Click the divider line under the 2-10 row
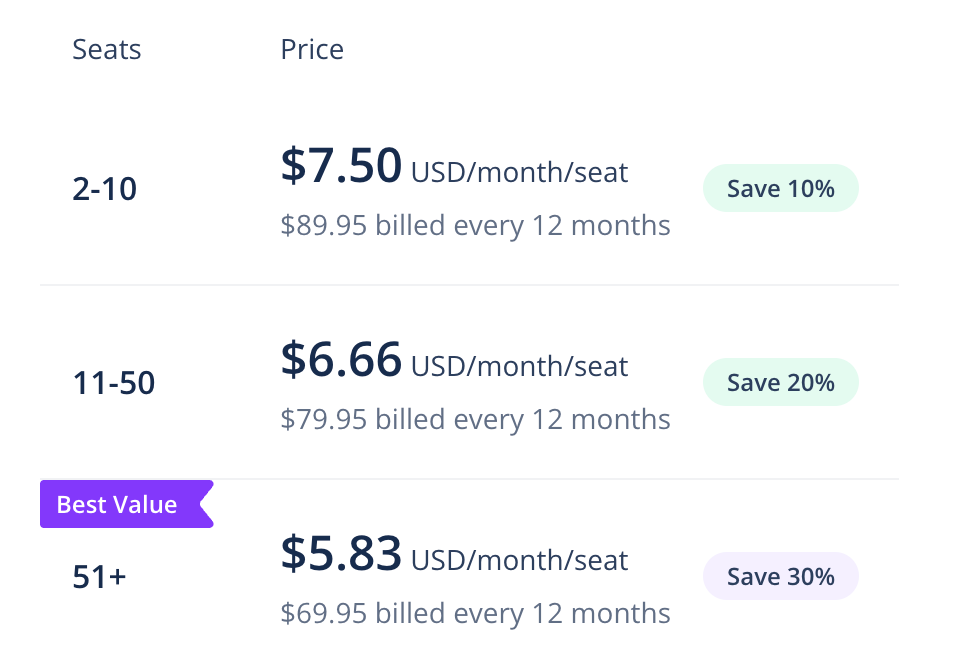 click(x=469, y=285)
